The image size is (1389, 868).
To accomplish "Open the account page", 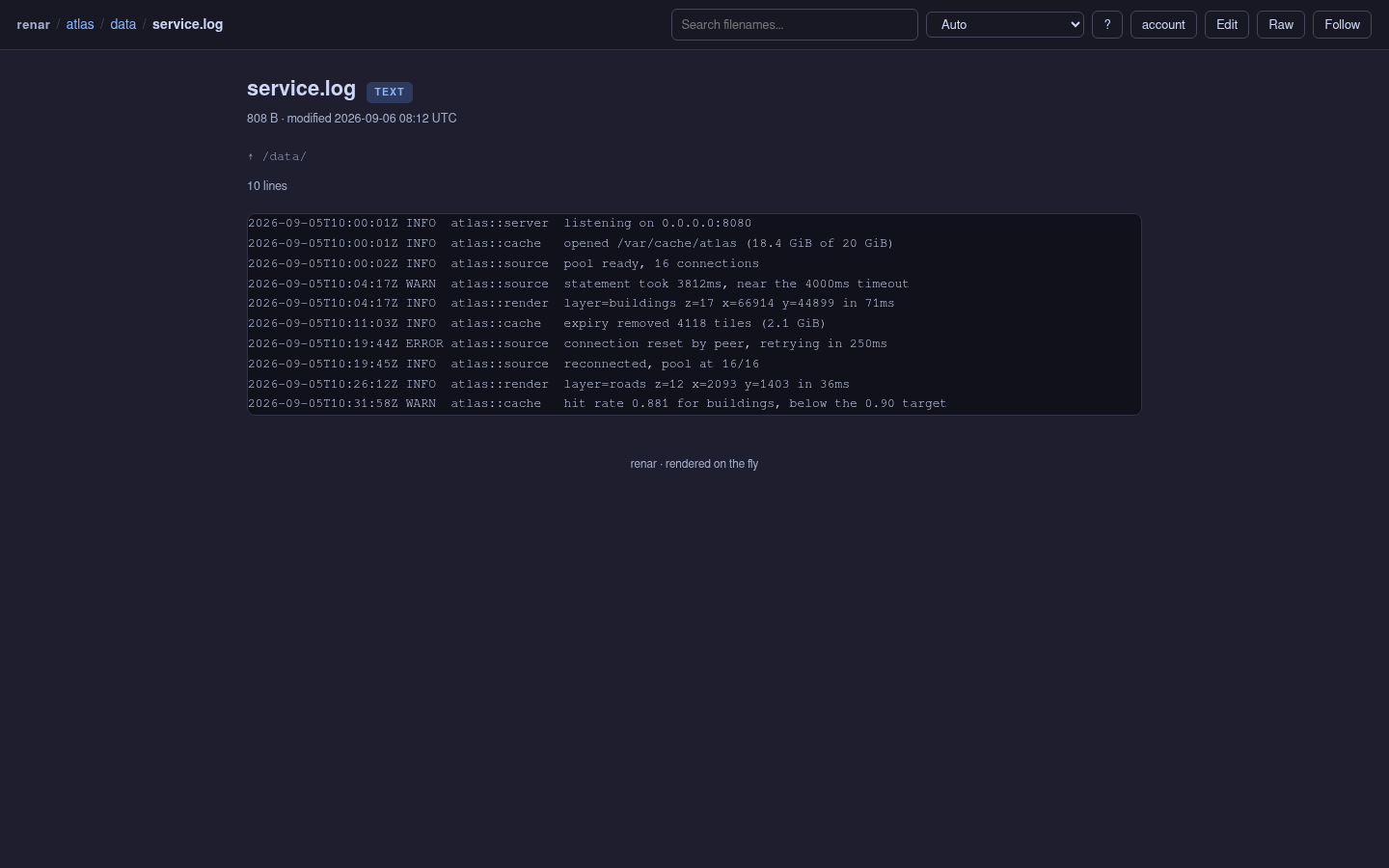I will pyautogui.click(x=1163, y=24).
